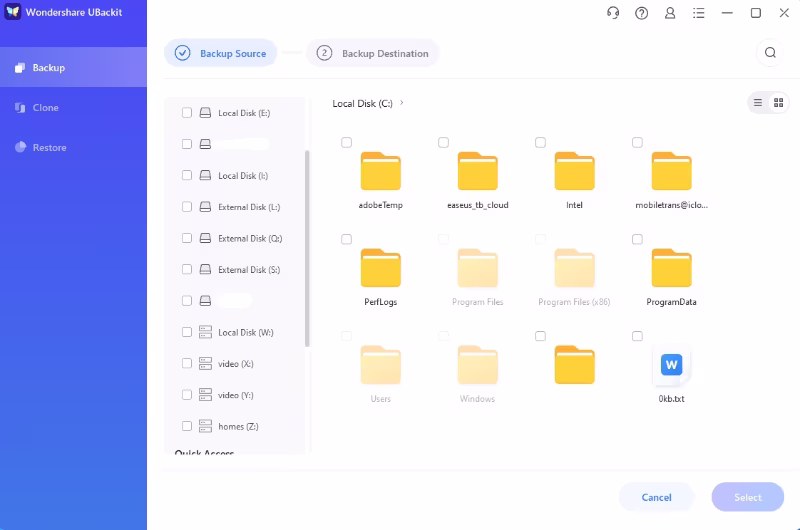Click the video (X:) network drive icon
This screenshot has height=530, width=800.
pos(205,363)
